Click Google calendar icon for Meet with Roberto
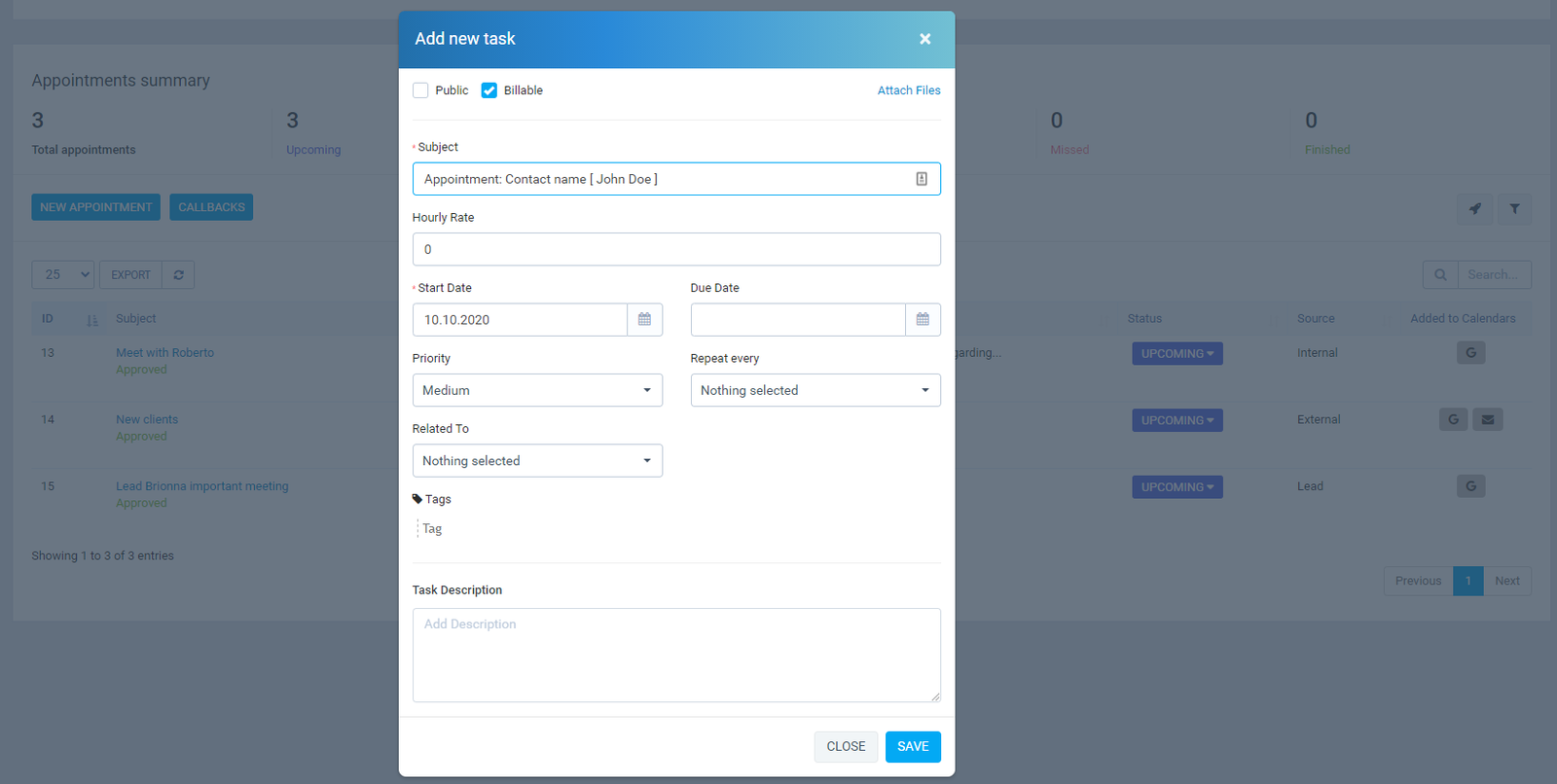 1470,353
